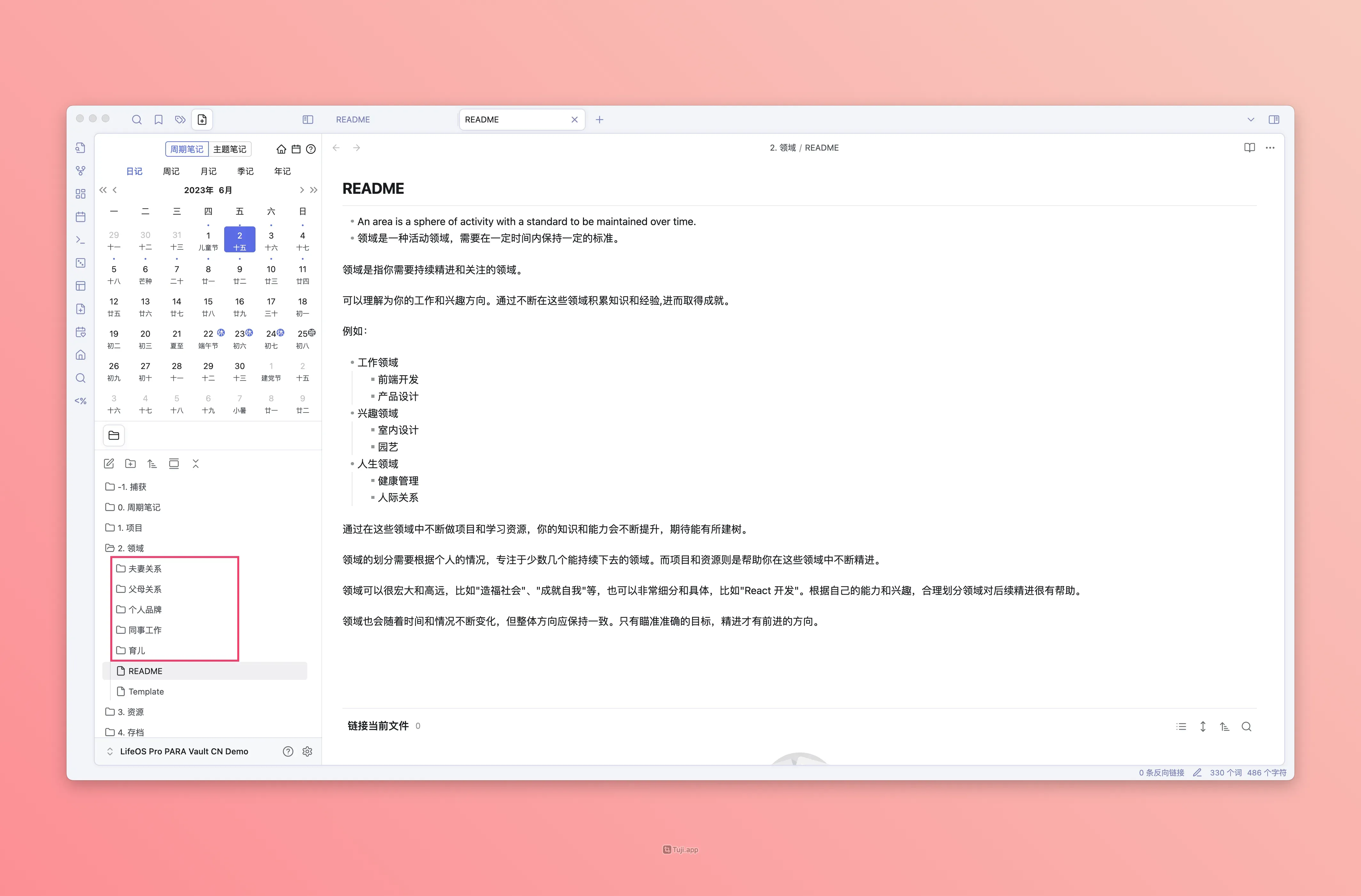Create new folder in file explorer
This screenshot has width=1361, height=896.
tap(130, 464)
